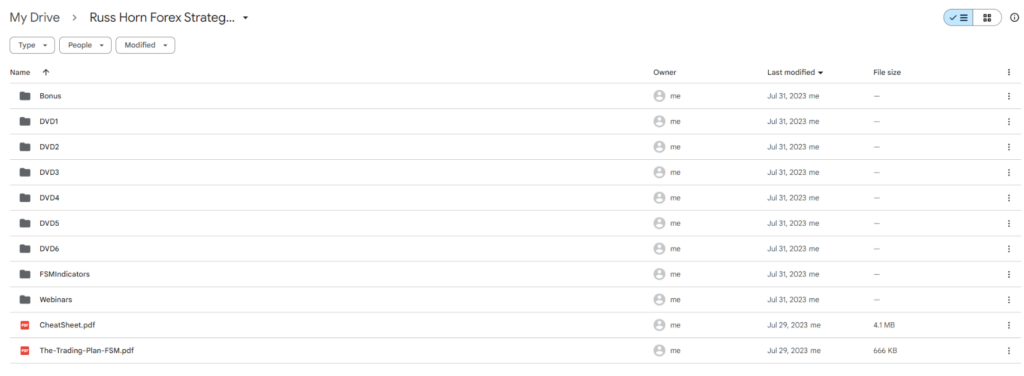1024x376 pixels.
Task: Open the Type filter dropdown
Action: click(x=32, y=46)
